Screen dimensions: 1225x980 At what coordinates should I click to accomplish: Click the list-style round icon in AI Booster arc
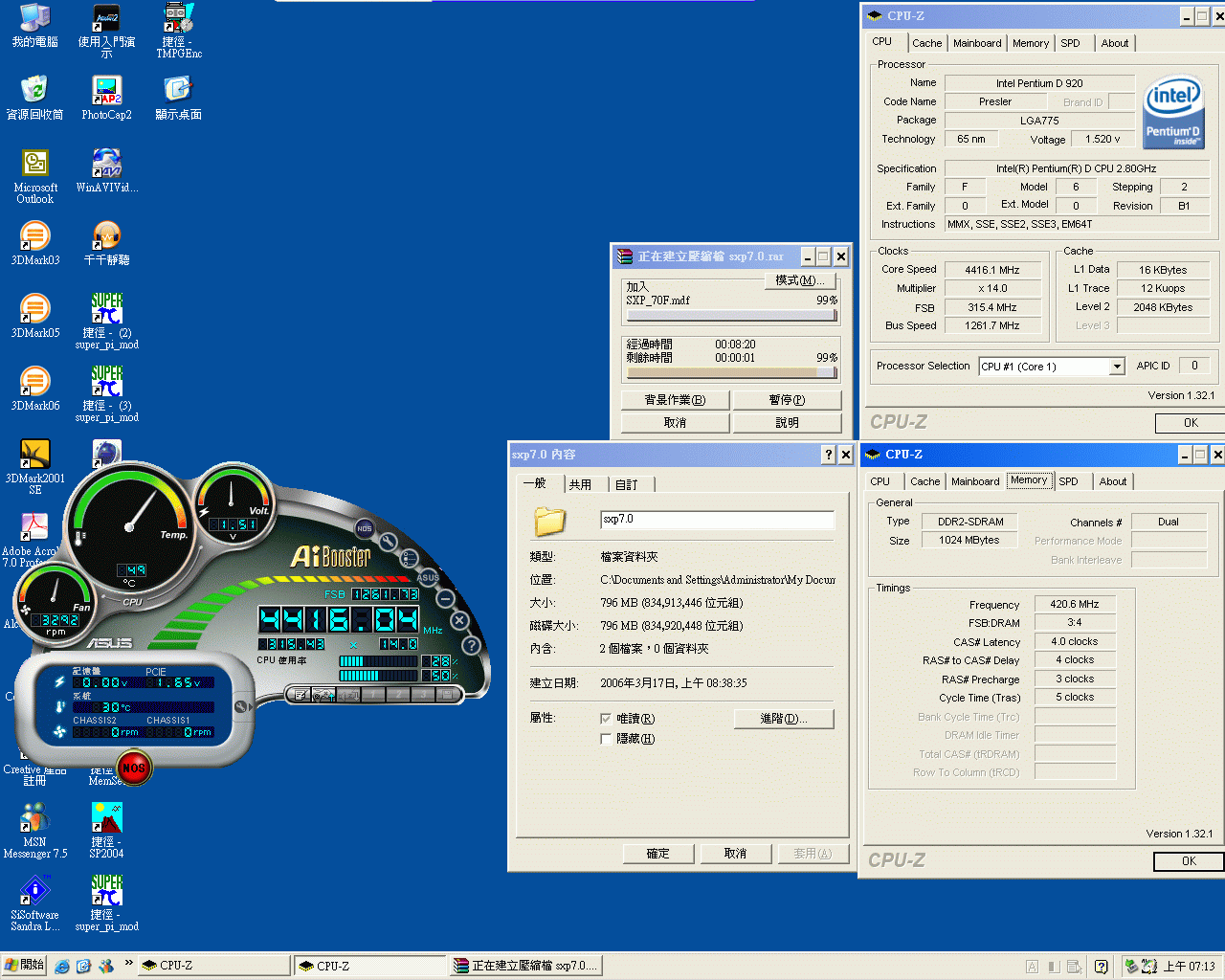tap(409, 558)
